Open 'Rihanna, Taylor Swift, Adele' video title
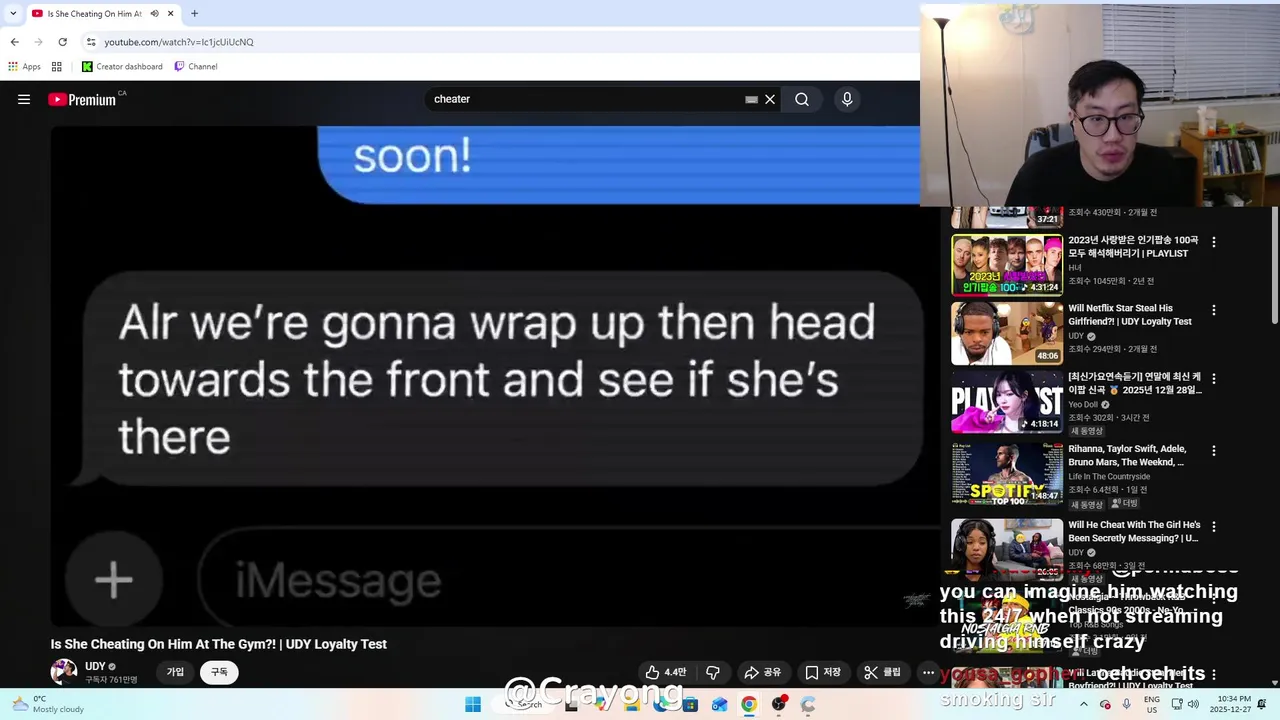 [x=1127, y=456]
